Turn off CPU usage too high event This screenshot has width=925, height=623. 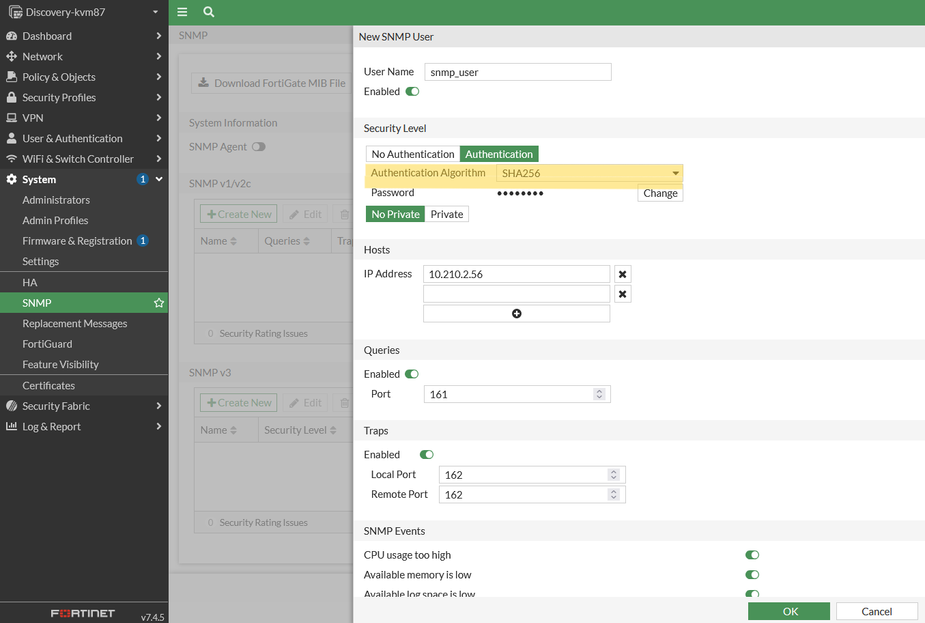coord(752,555)
